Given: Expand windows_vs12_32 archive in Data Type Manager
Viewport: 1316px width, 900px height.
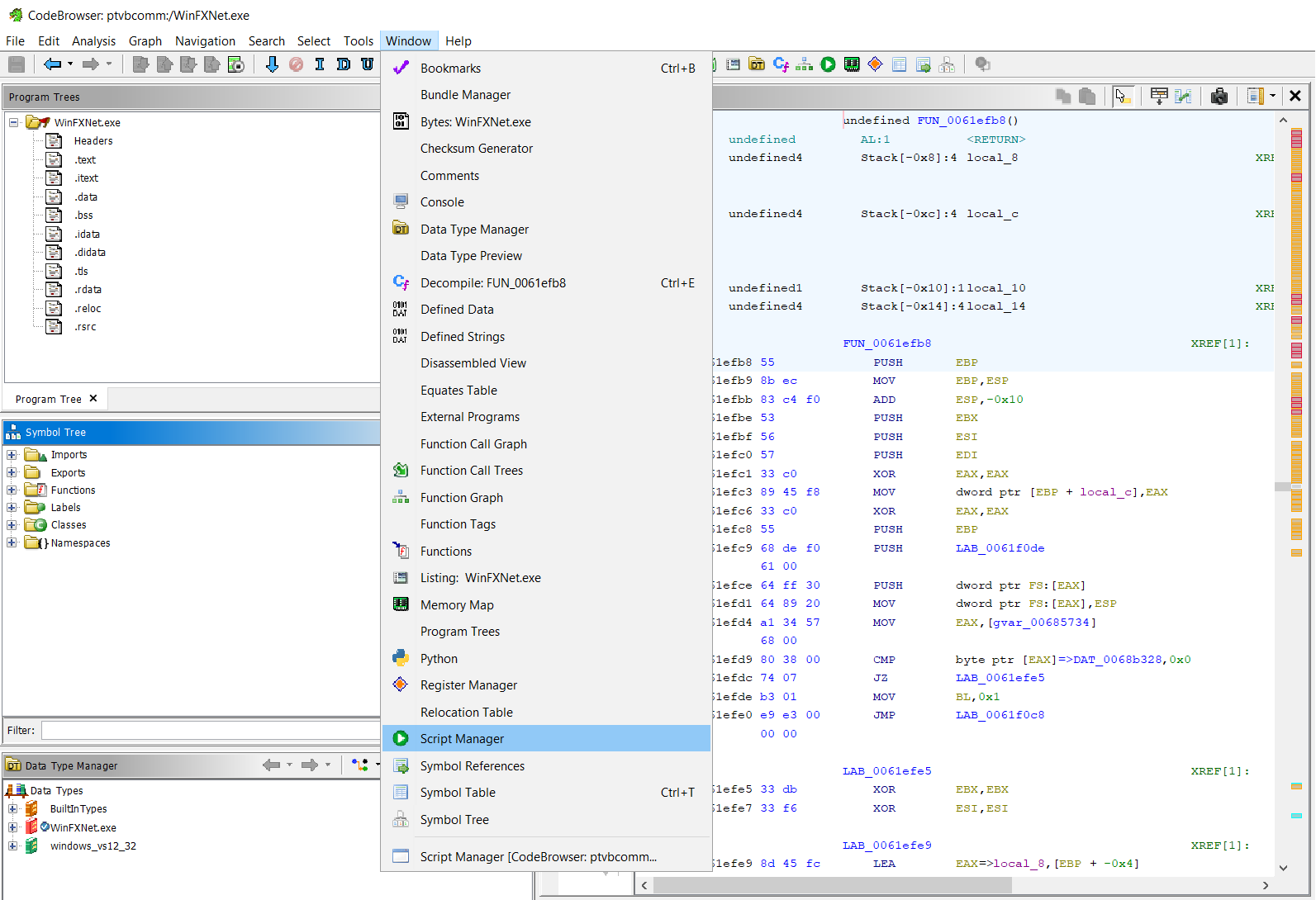Looking at the screenshot, I should pos(13,846).
